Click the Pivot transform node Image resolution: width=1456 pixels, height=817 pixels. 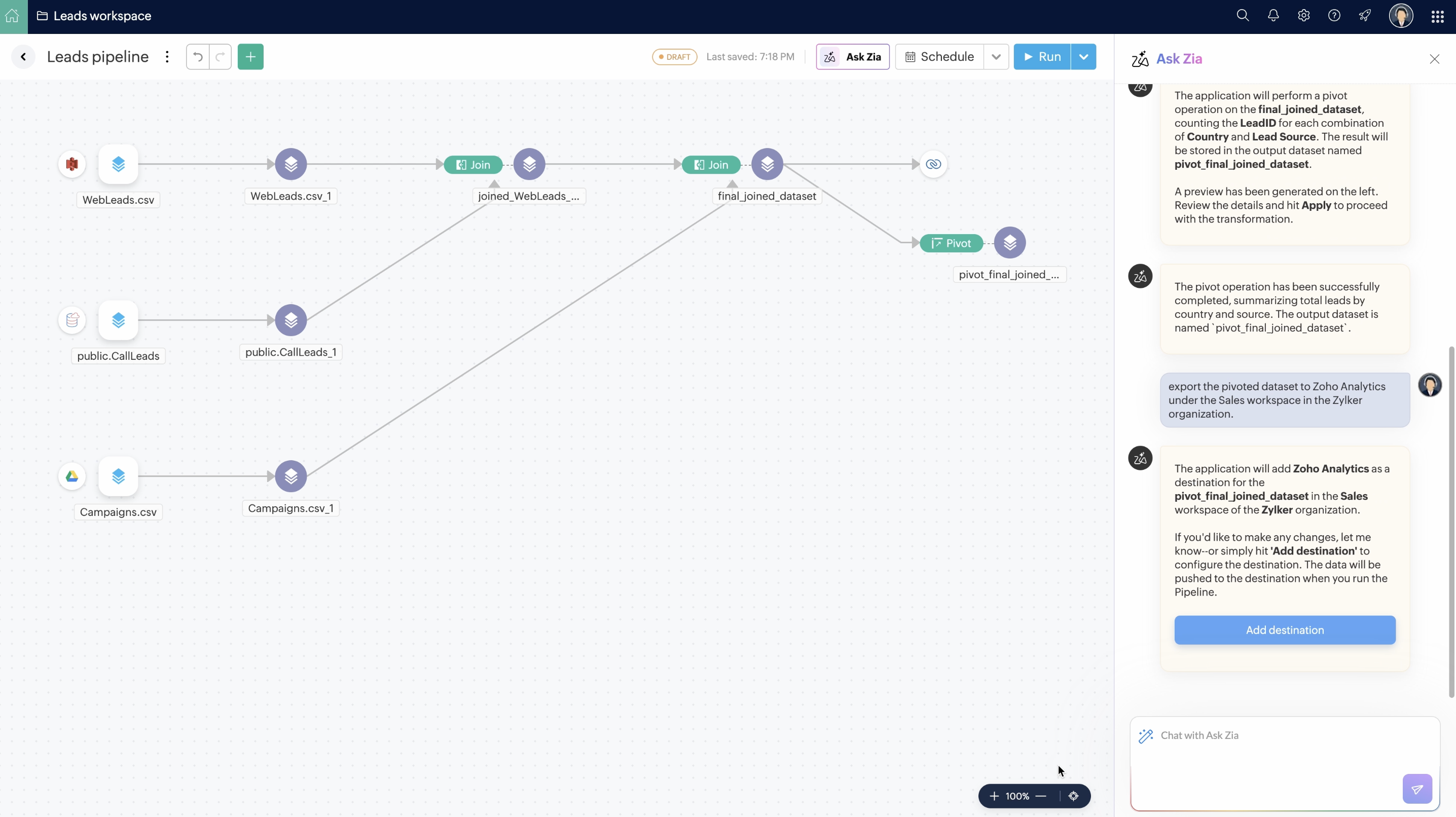pyautogui.click(x=951, y=243)
